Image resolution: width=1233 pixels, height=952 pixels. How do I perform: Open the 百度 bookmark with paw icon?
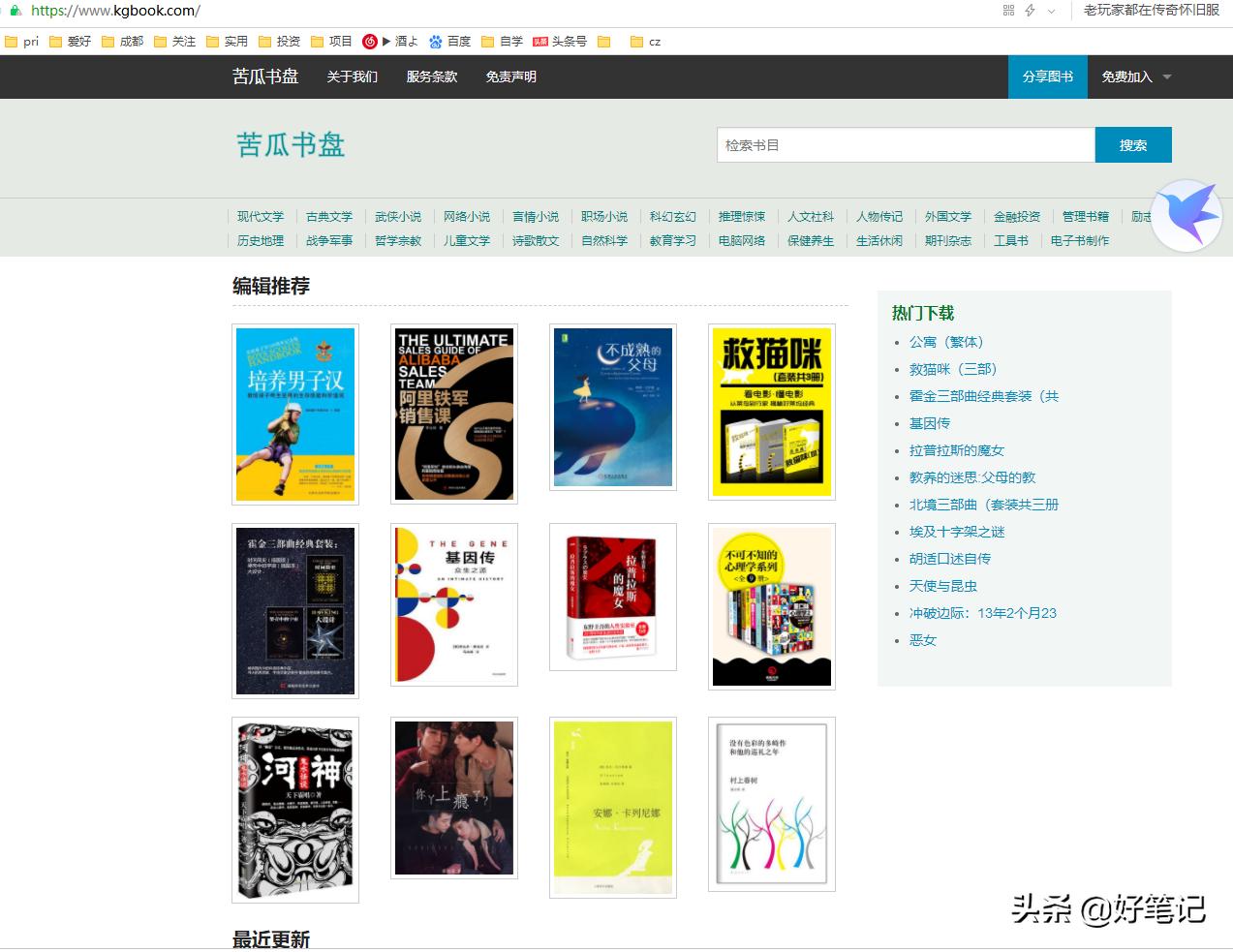[x=449, y=42]
